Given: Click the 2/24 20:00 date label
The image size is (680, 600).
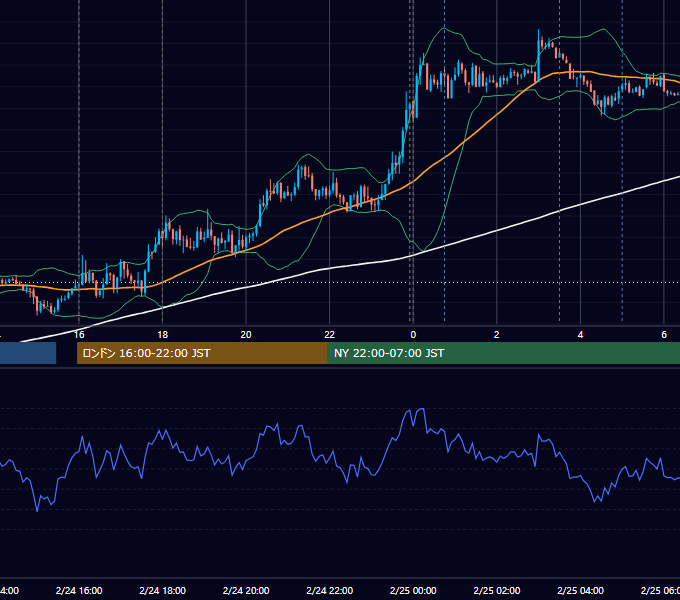Looking at the screenshot, I should click(246, 590).
